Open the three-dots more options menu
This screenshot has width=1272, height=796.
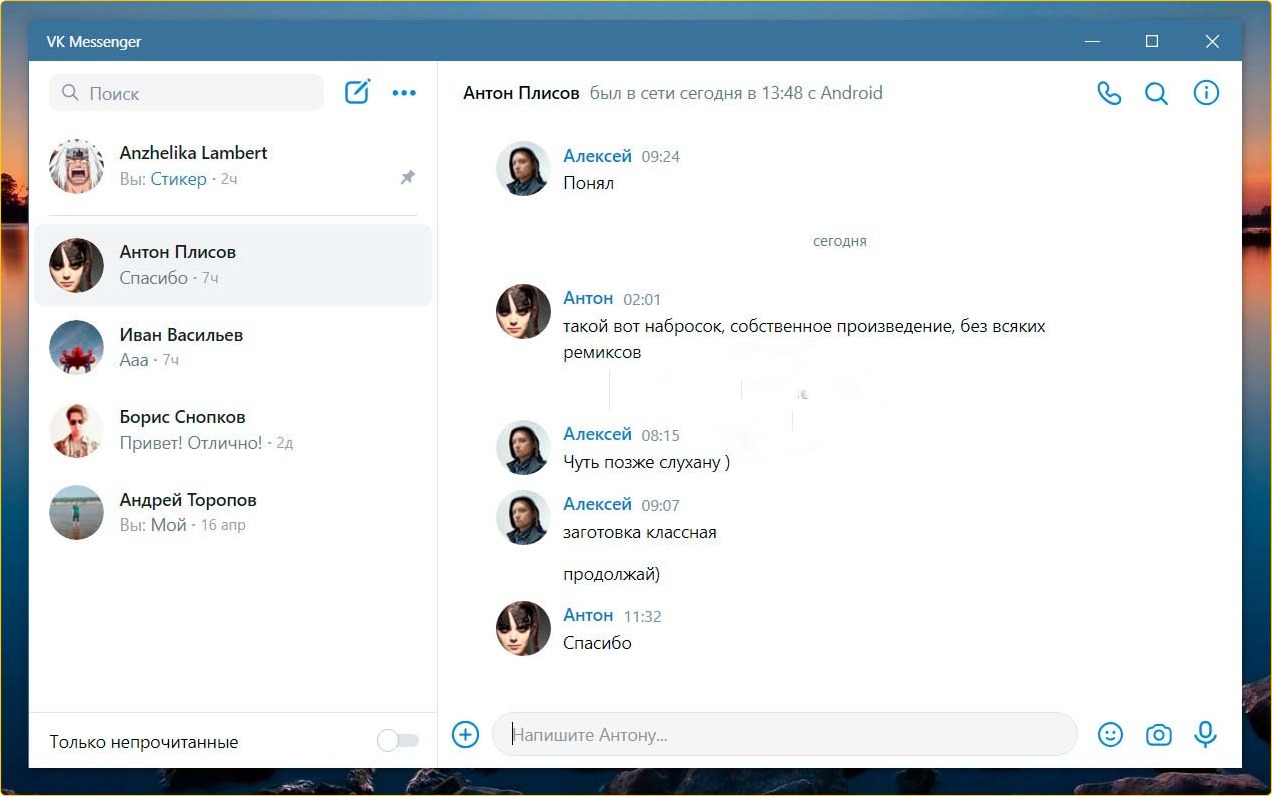tap(404, 93)
